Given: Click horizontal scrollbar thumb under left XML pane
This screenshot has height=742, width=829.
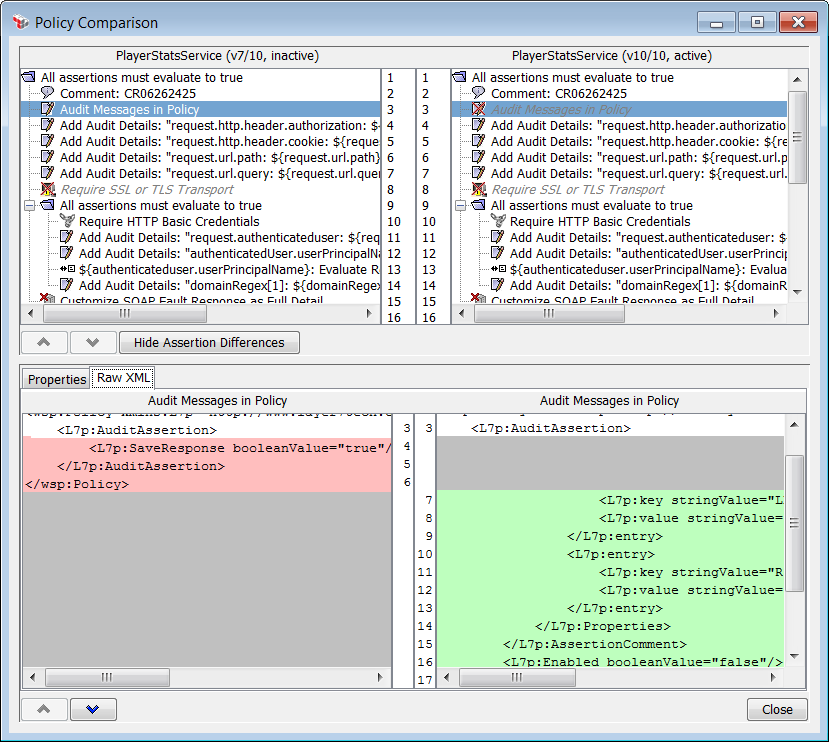Looking at the screenshot, I should (x=108, y=677).
